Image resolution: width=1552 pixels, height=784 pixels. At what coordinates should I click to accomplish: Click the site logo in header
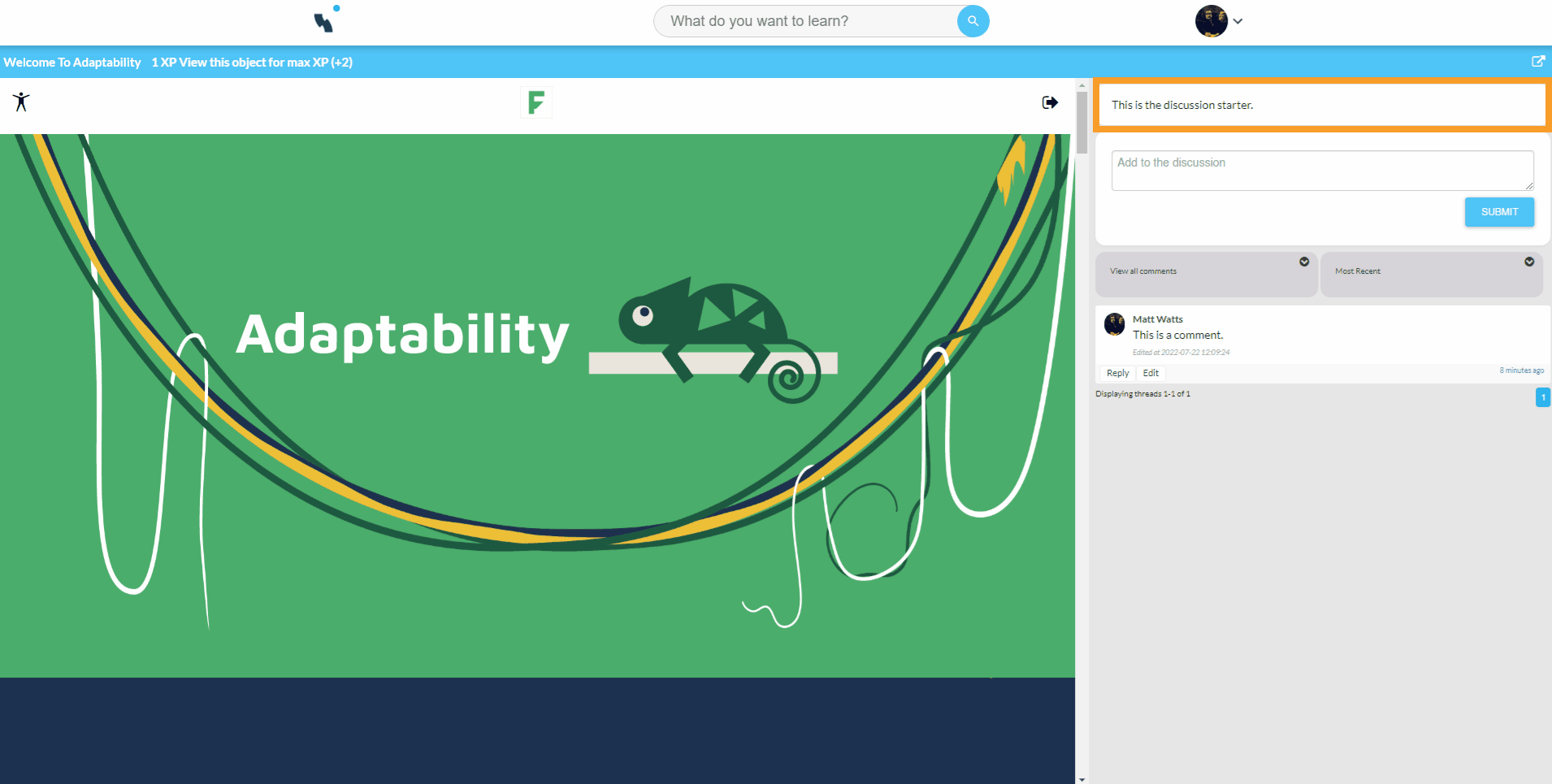click(x=326, y=20)
